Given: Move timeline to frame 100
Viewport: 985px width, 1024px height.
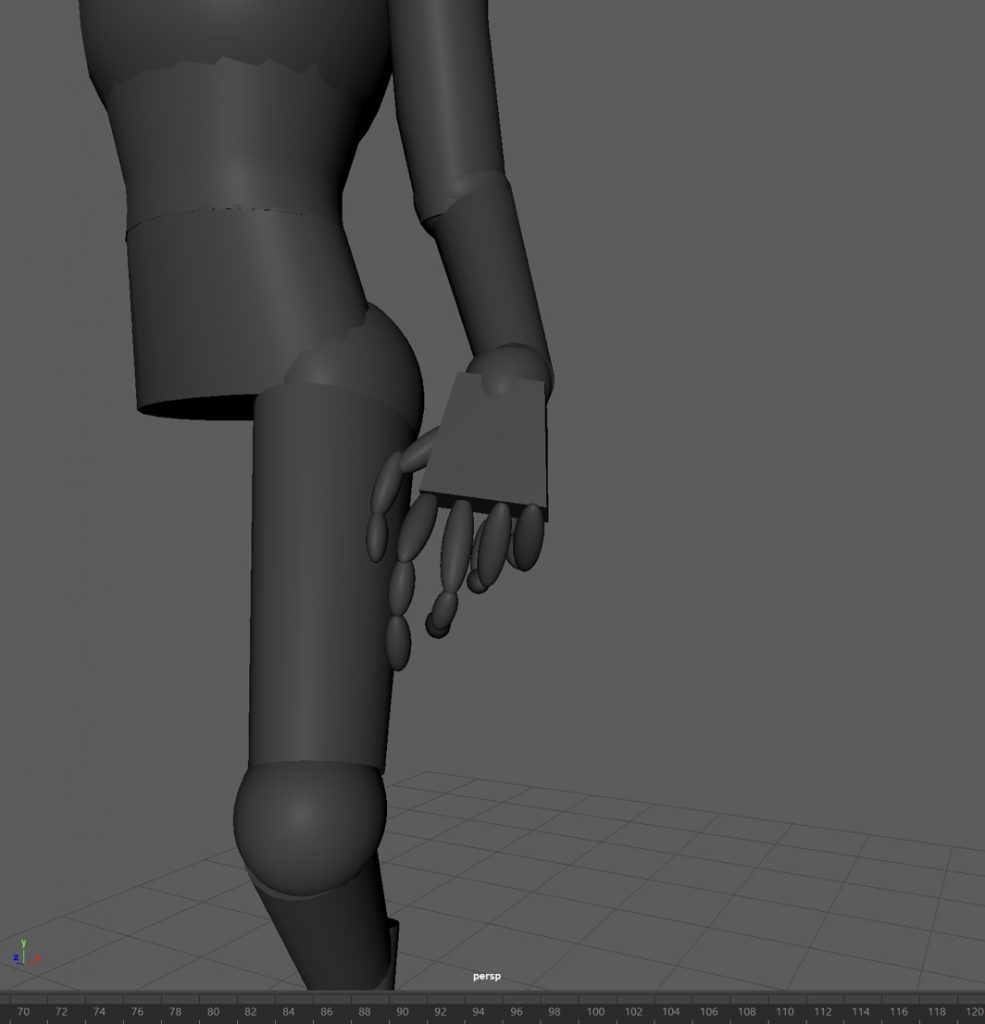Looking at the screenshot, I should tap(594, 1011).
